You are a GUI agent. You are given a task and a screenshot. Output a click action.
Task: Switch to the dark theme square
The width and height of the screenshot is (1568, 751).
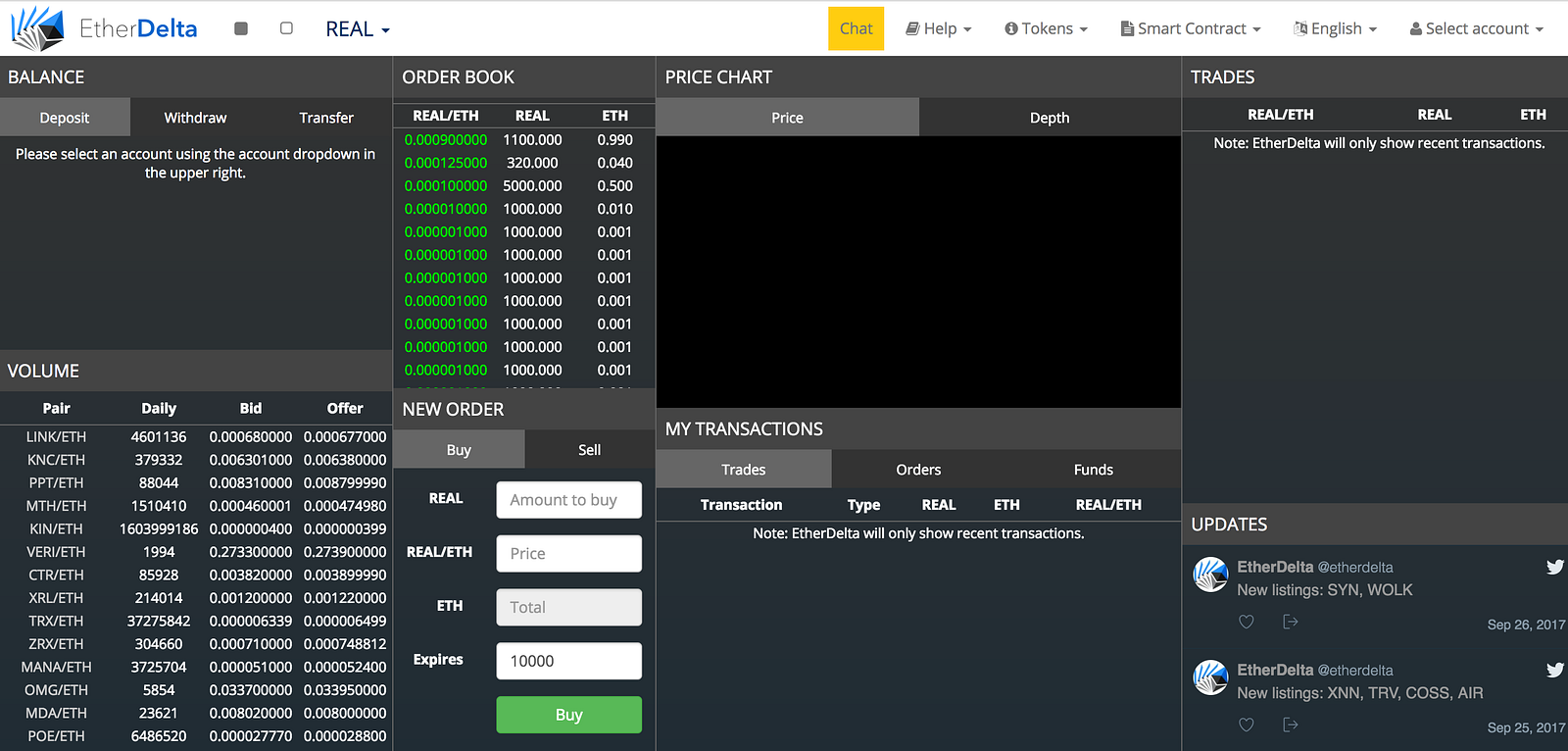[241, 28]
